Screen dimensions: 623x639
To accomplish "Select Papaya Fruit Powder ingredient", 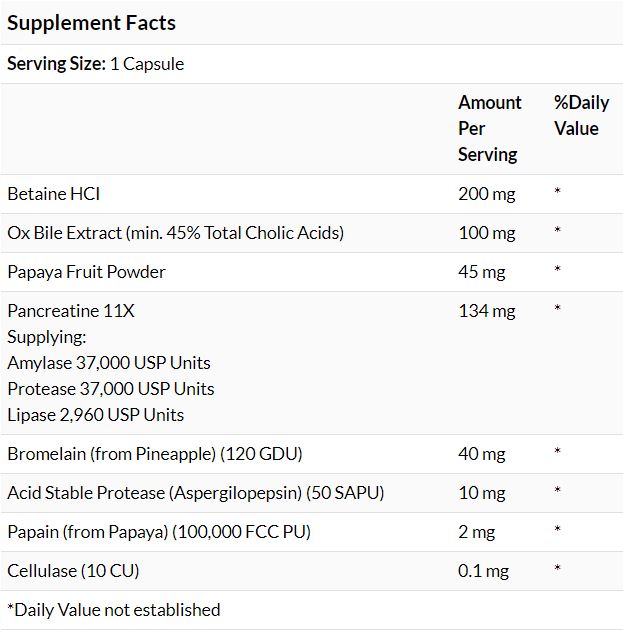I will 86,272.
